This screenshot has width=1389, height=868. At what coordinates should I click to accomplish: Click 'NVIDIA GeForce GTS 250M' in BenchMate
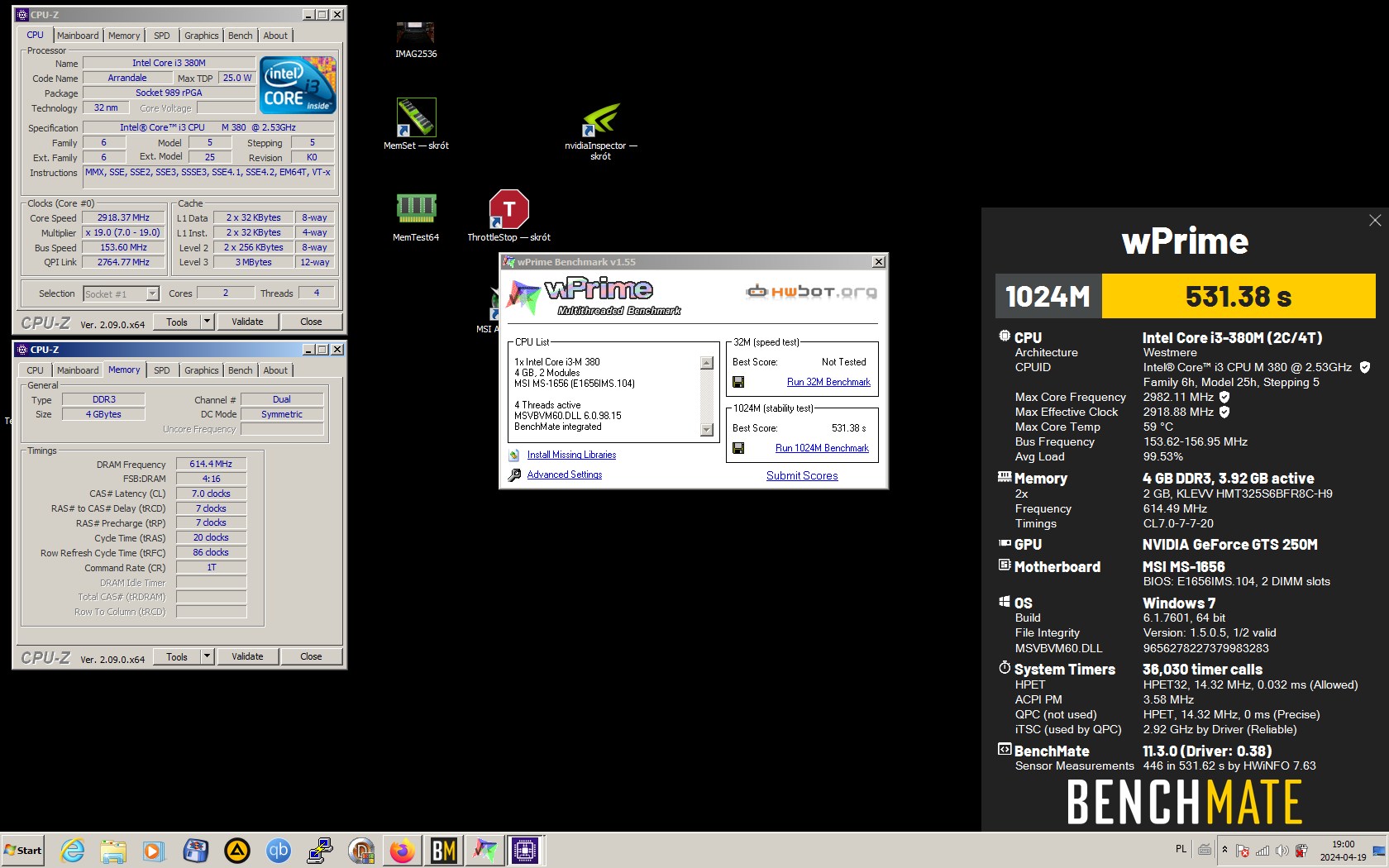point(1230,545)
